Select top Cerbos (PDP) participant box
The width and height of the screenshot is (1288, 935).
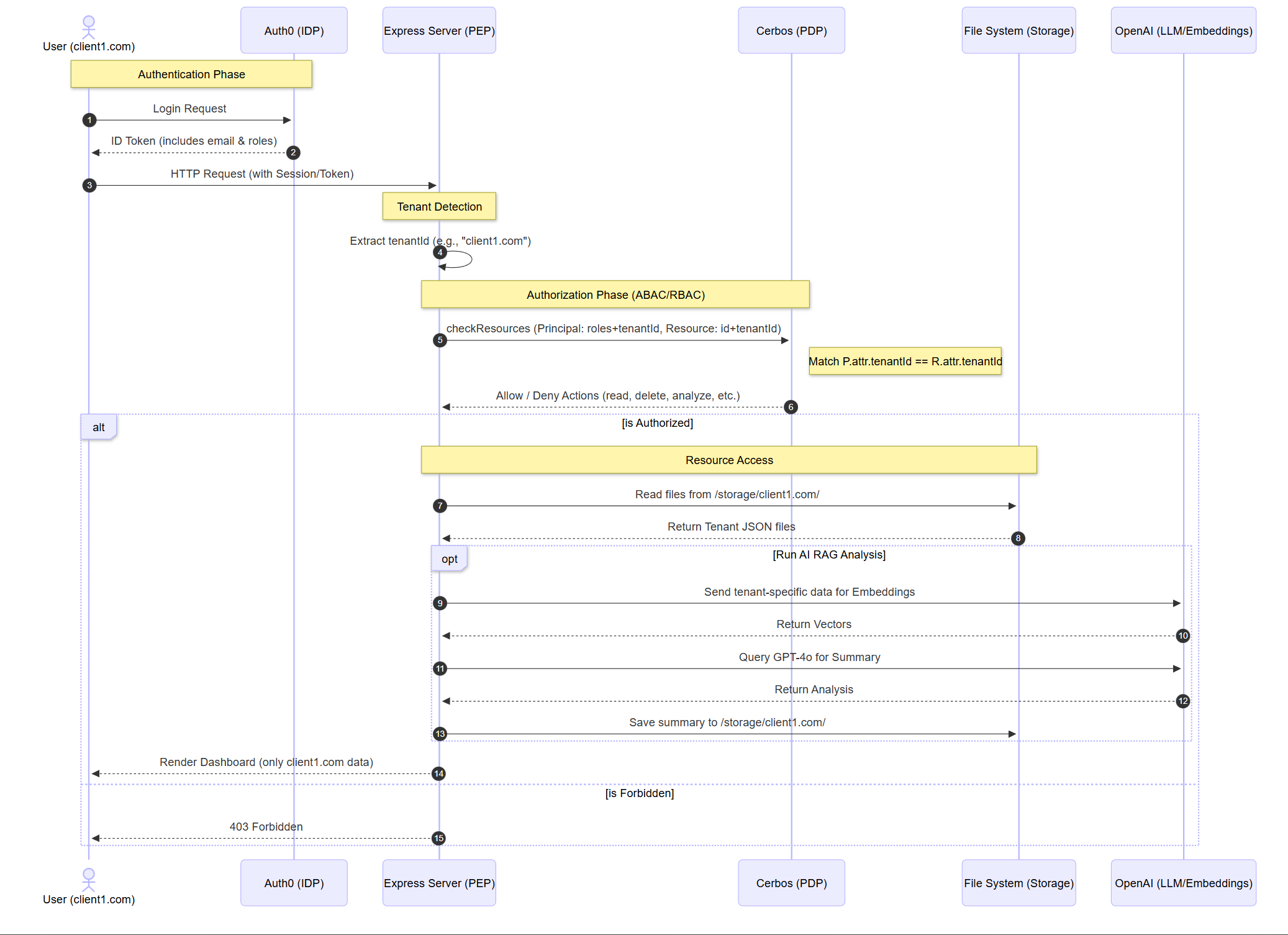tap(791, 30)
